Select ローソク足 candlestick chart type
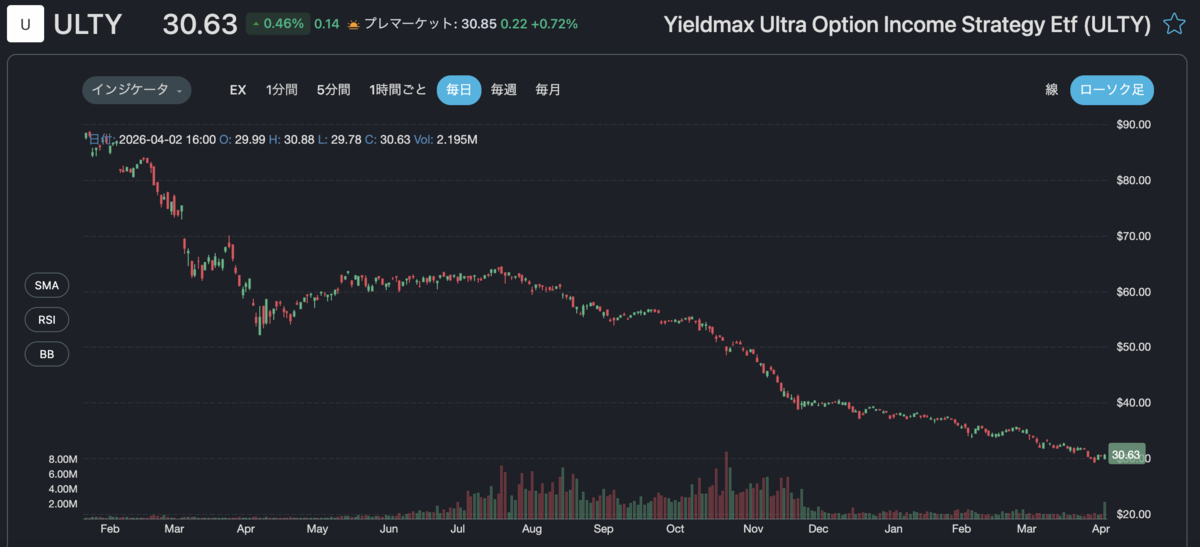The height and width of the screenshot is (547, 1200). (x=1112, y=90)
